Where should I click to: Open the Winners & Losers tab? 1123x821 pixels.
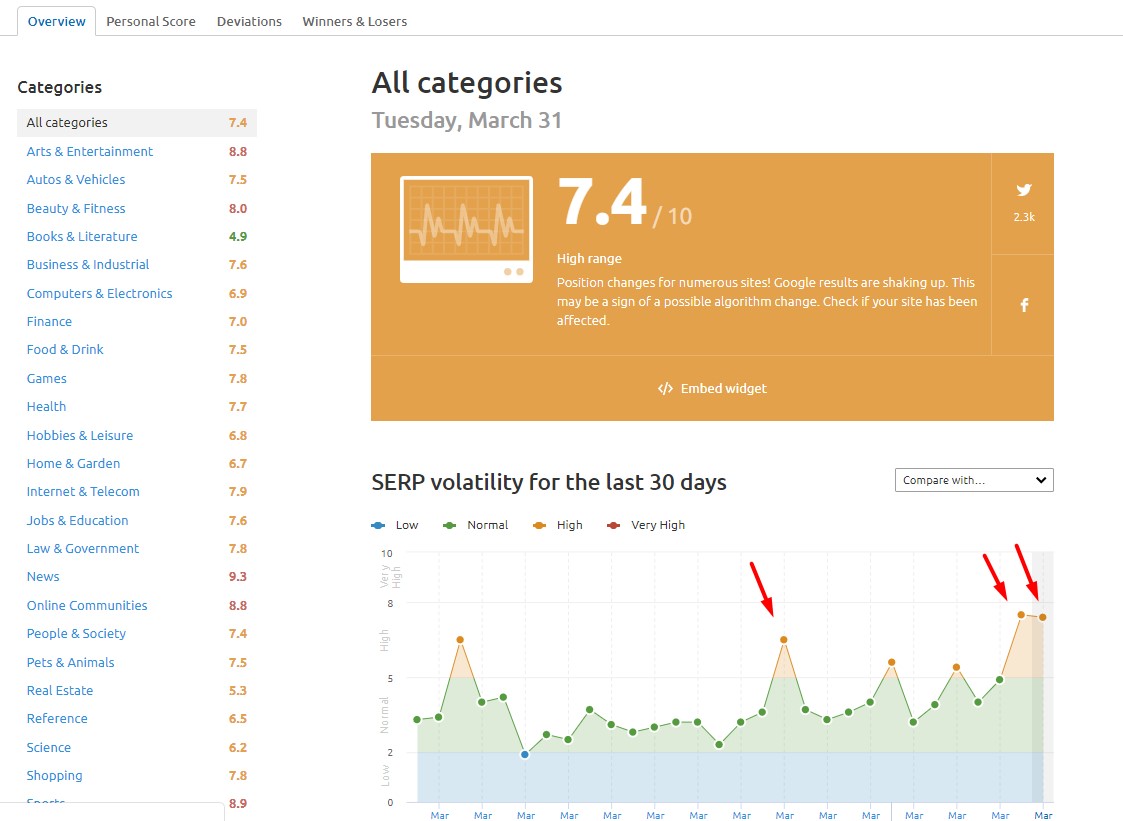pyautogui.click(x=354, y=21)
